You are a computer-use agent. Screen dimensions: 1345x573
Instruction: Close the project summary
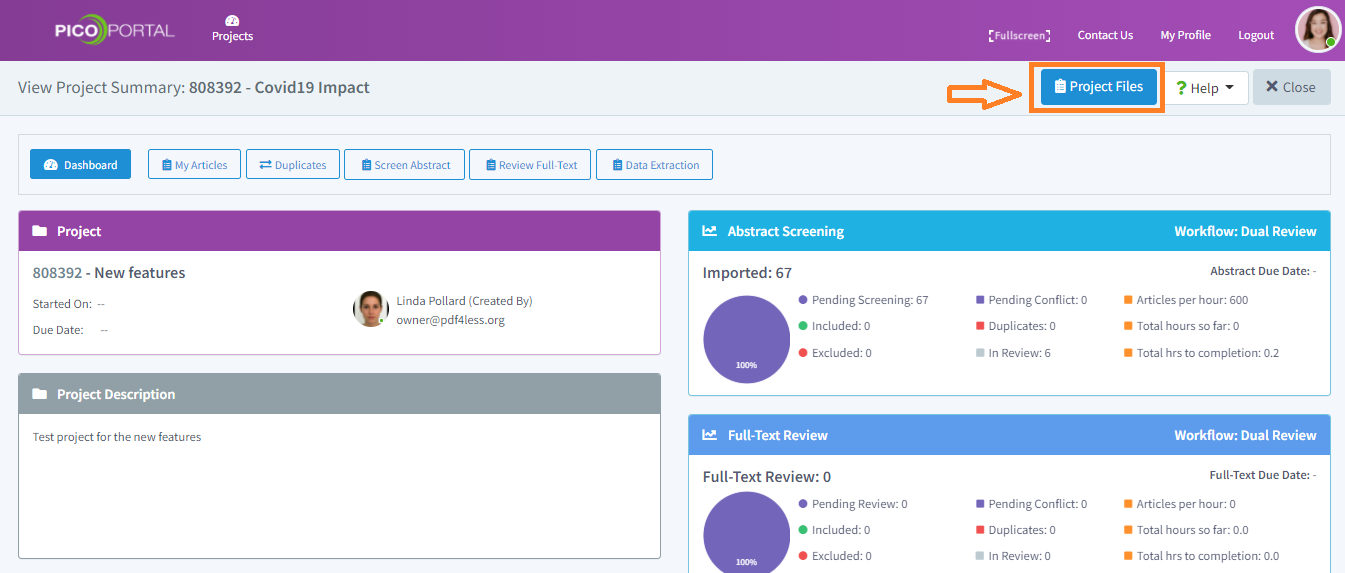(1291, 87)
